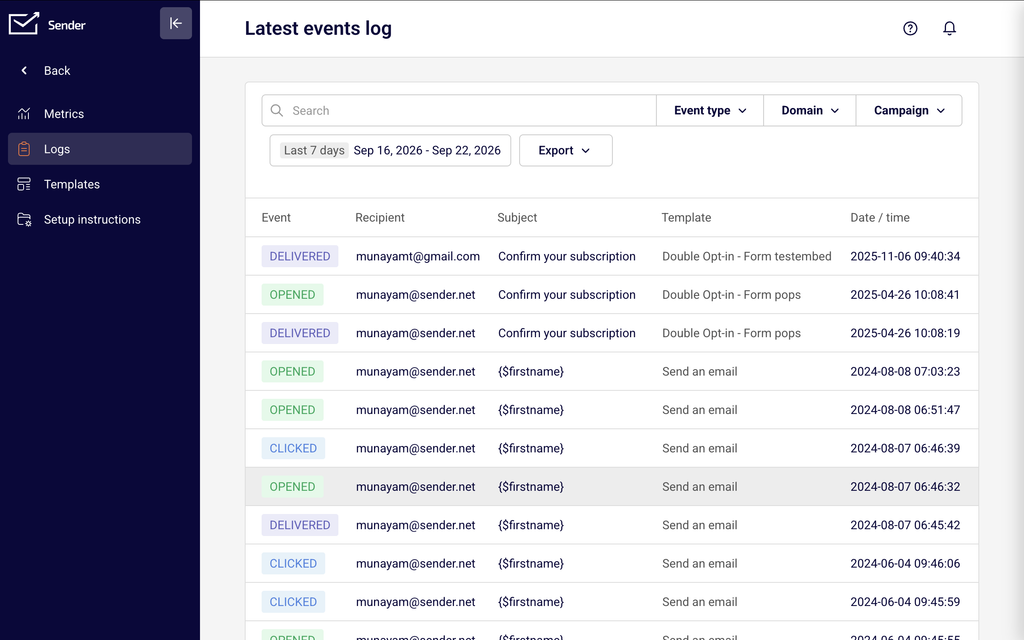Image resolution: width=1024 pixels, height=640 pixels.
Task: Click Send an email in 07:03:23 row
Action: [699, 372]
